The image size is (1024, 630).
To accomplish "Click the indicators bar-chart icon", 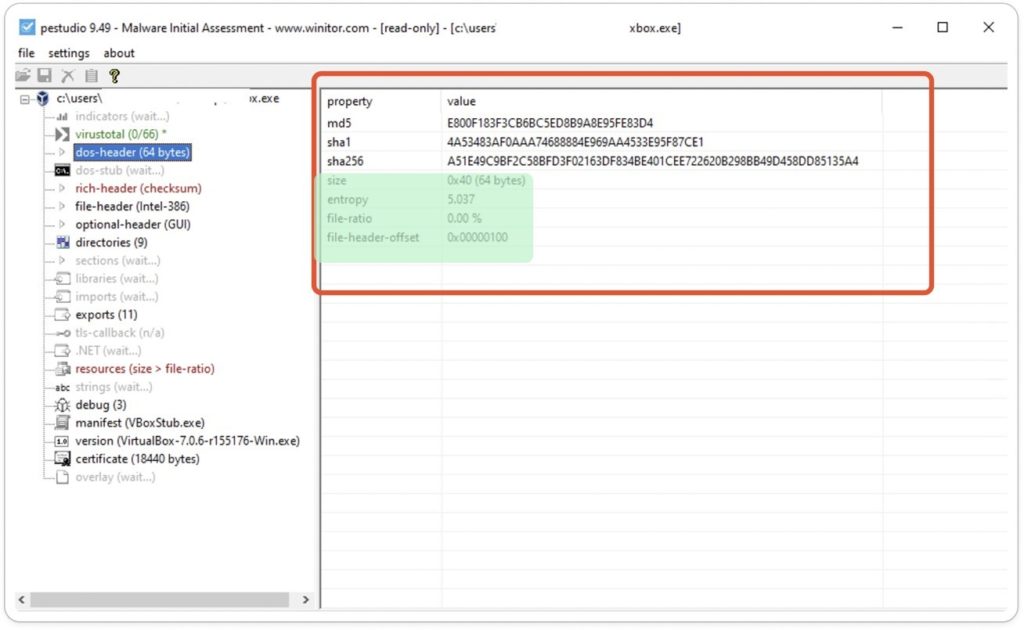I will tap(62, 116).
